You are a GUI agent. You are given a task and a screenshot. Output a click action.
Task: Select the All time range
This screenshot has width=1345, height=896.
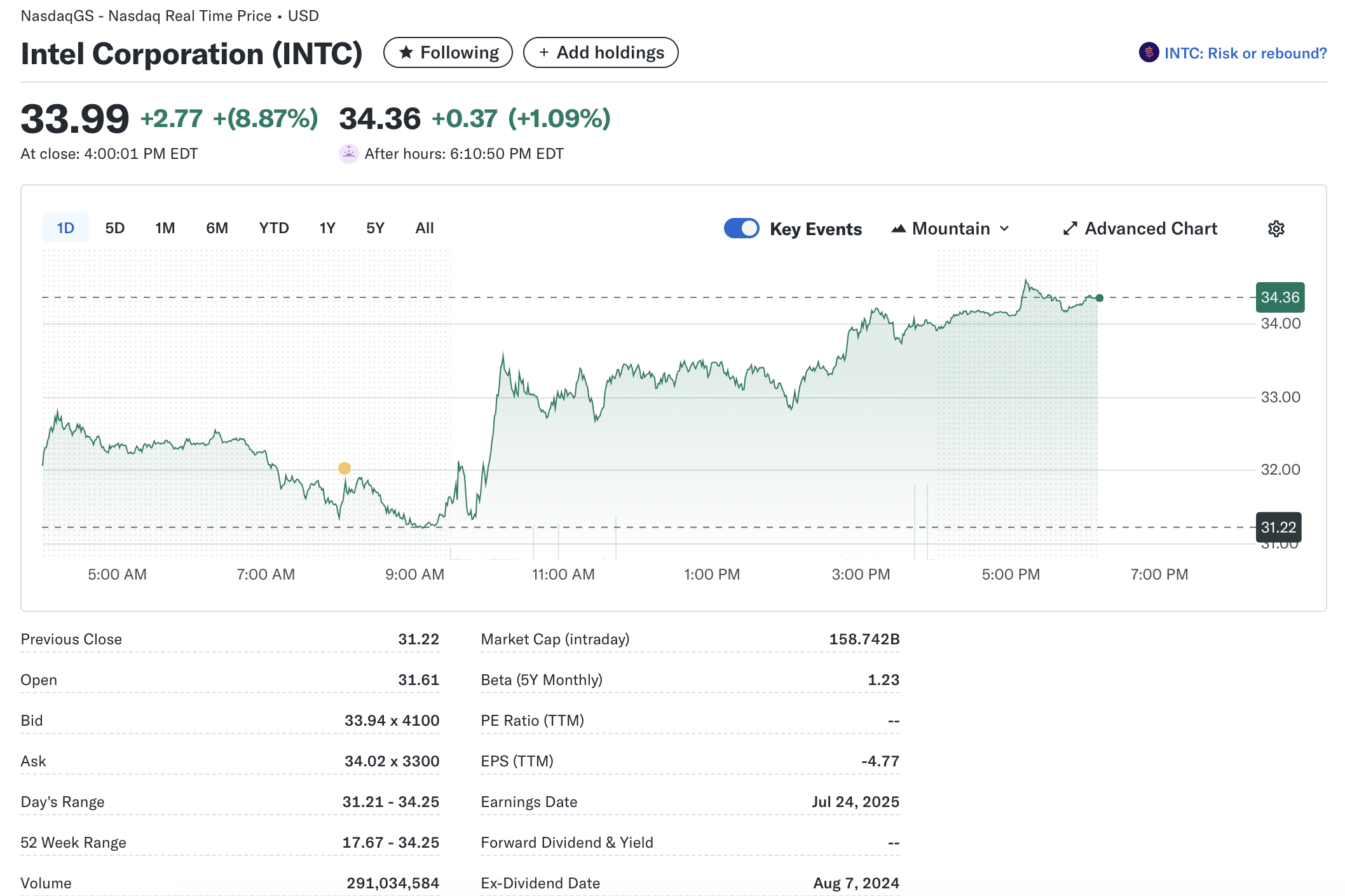[x=424, y=228]
